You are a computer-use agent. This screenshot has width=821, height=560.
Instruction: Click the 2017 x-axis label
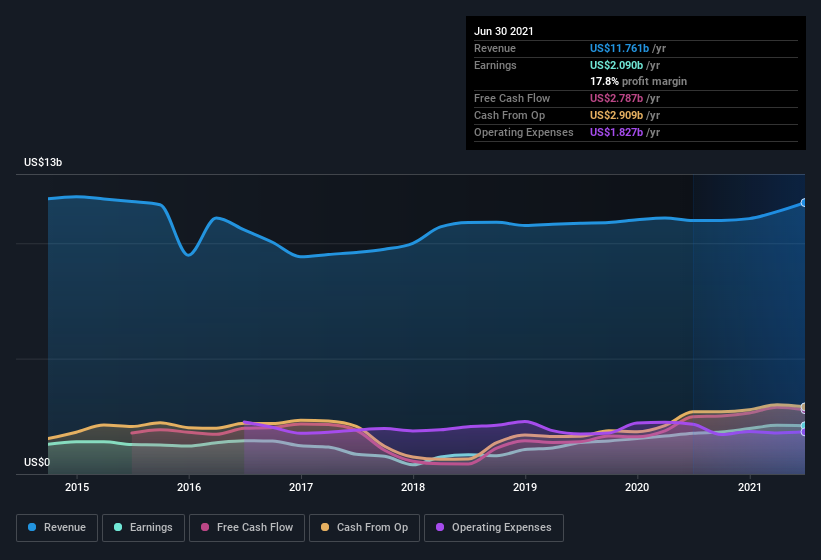301,487
